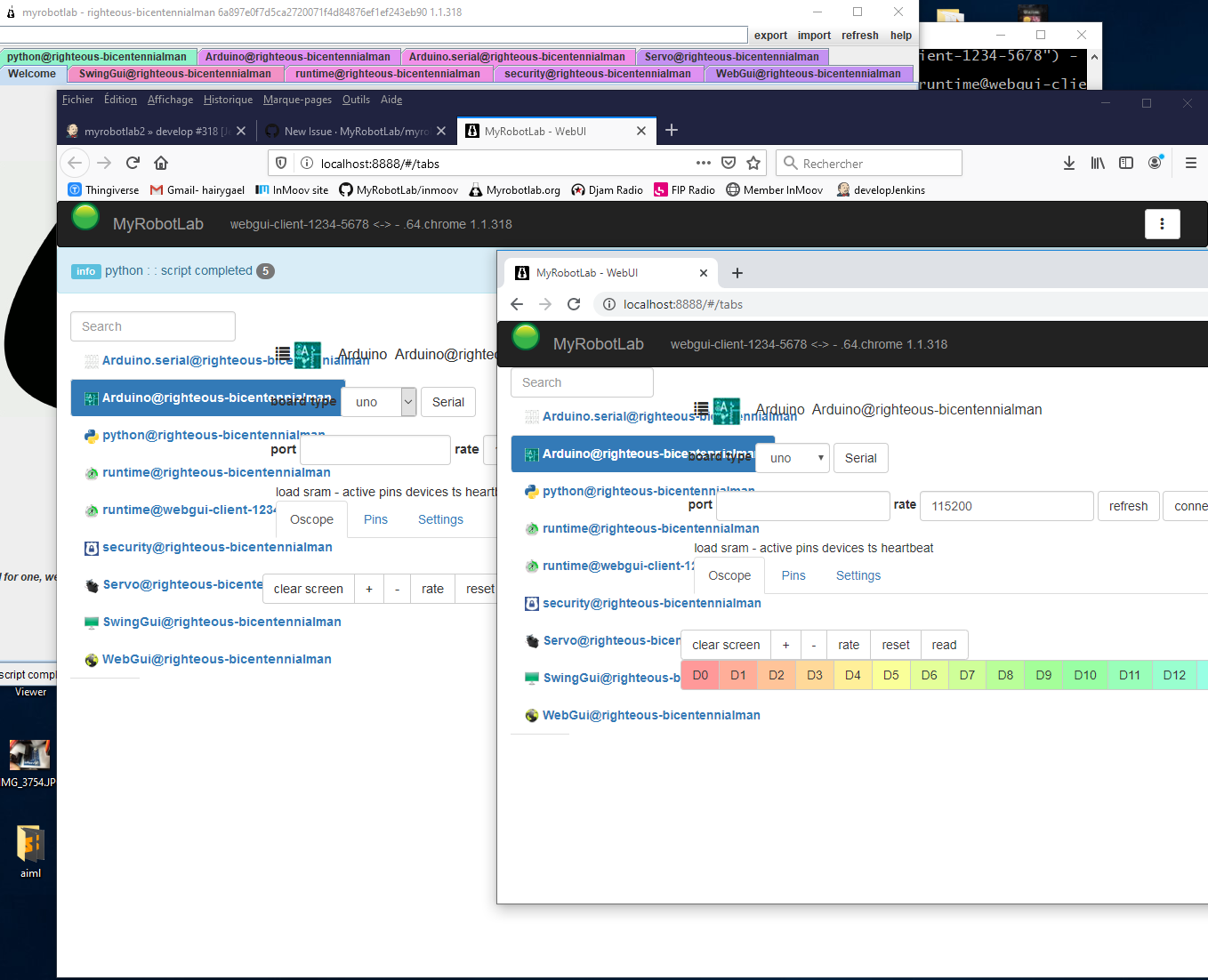Screen dimensions: 1208x980
Task: Open the FIP Radio bookmark icon
Action: pos(660,189)
